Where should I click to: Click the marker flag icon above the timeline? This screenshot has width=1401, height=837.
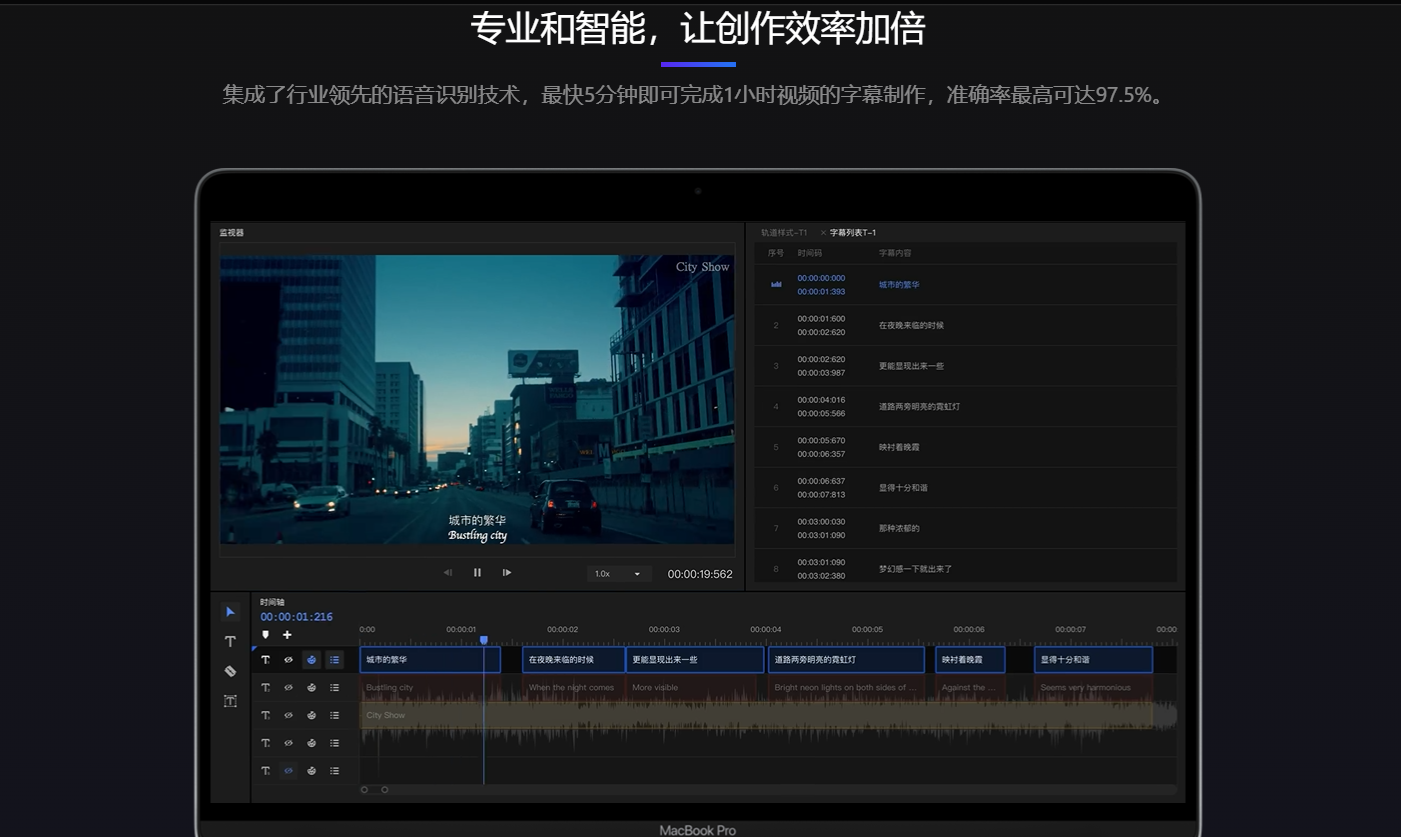[266, 634]
